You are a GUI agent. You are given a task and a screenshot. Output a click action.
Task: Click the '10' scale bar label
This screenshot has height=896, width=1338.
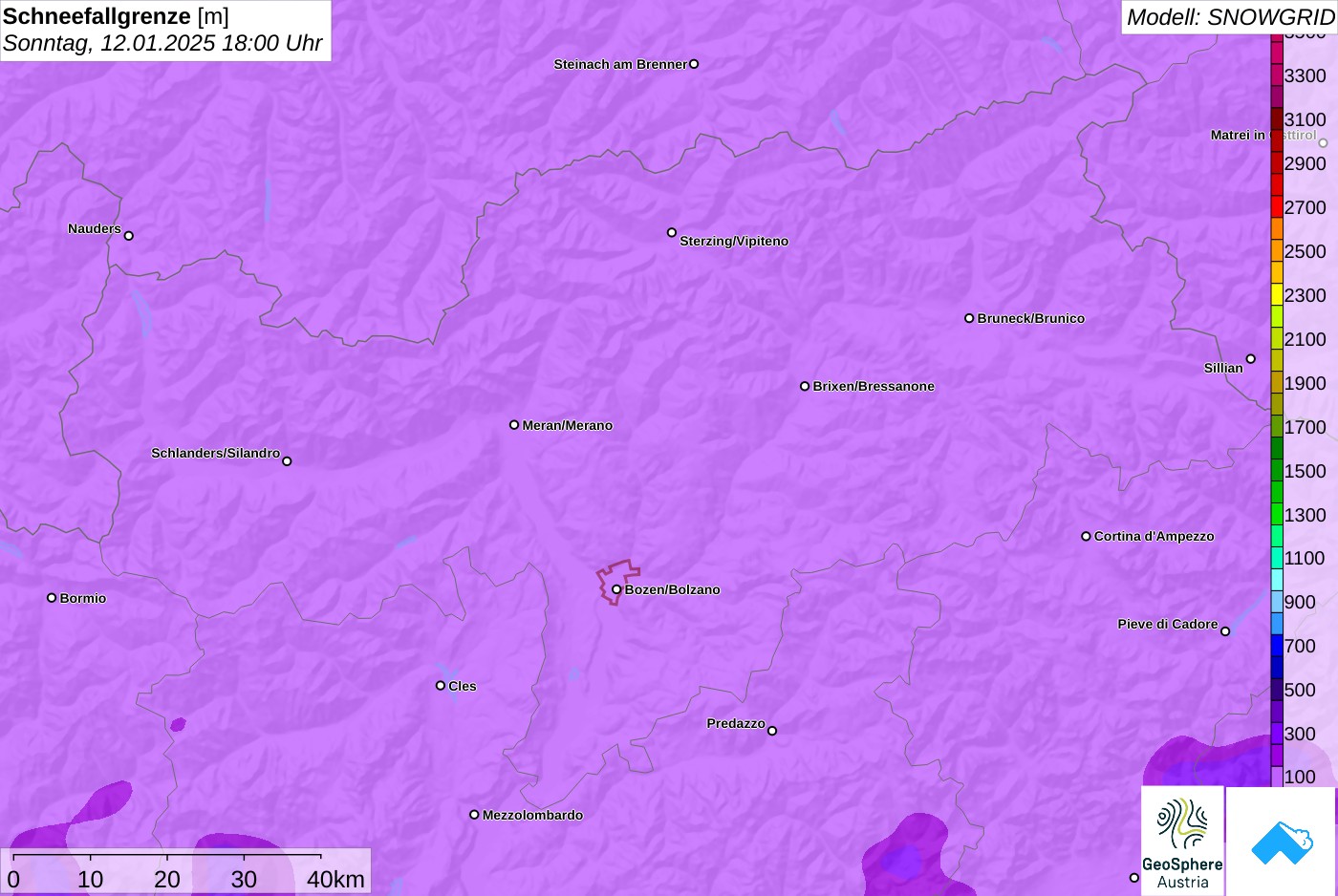pos(91,880)
